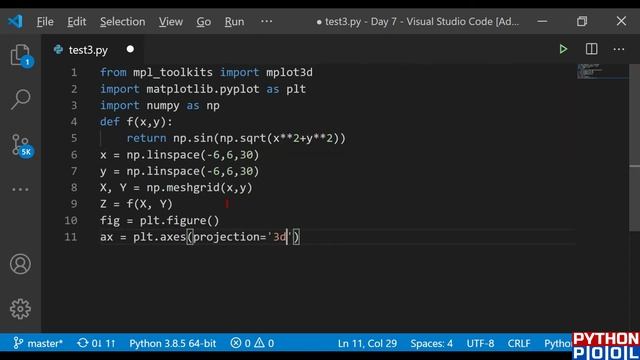The image size is (640, 360).
Task: Select Python 3.8.5 64-bit interpreter
Action: [x=172, y=343]
